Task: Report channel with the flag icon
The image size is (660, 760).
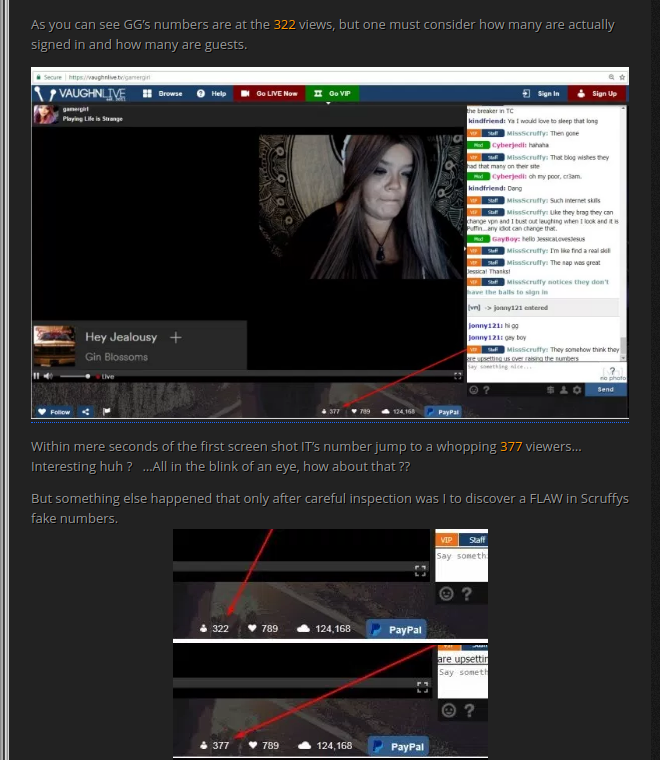Action: click(107, 412)
